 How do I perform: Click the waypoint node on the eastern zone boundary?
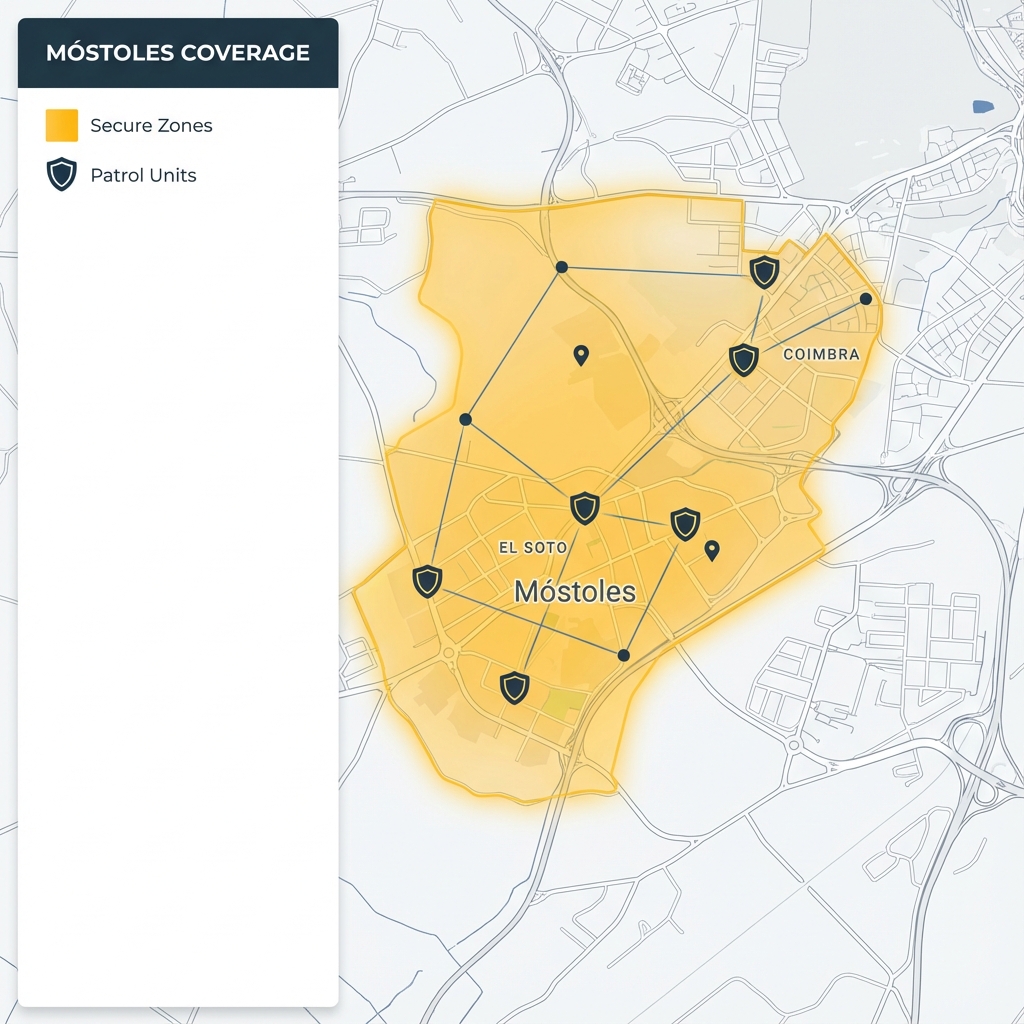[x=866, y=298]
